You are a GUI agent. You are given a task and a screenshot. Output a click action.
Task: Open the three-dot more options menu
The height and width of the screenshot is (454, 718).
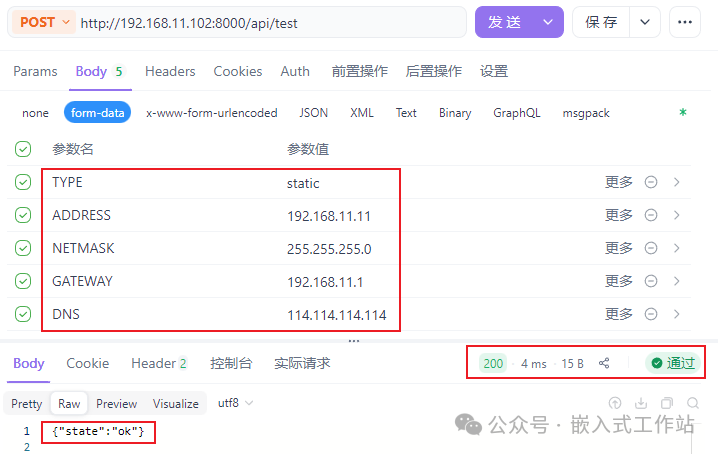coord(684,22)
